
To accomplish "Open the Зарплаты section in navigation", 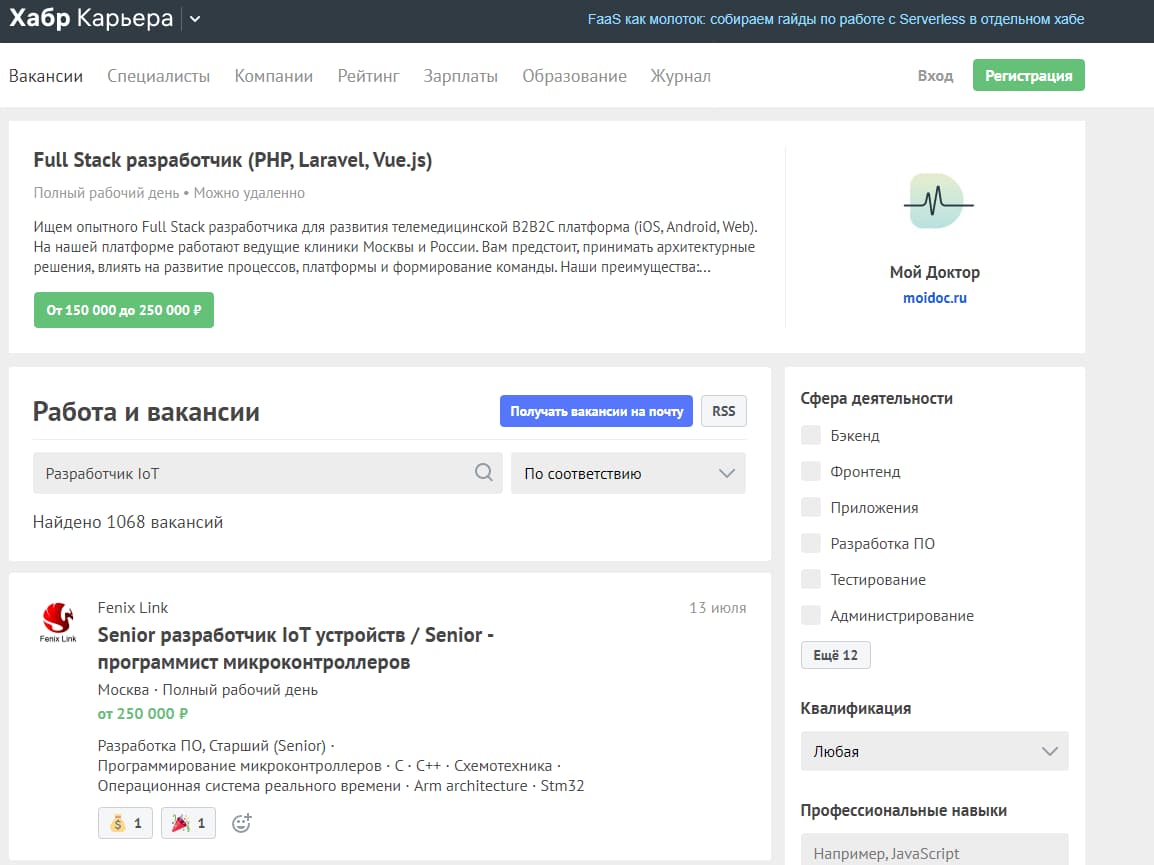I will point(460,76).
